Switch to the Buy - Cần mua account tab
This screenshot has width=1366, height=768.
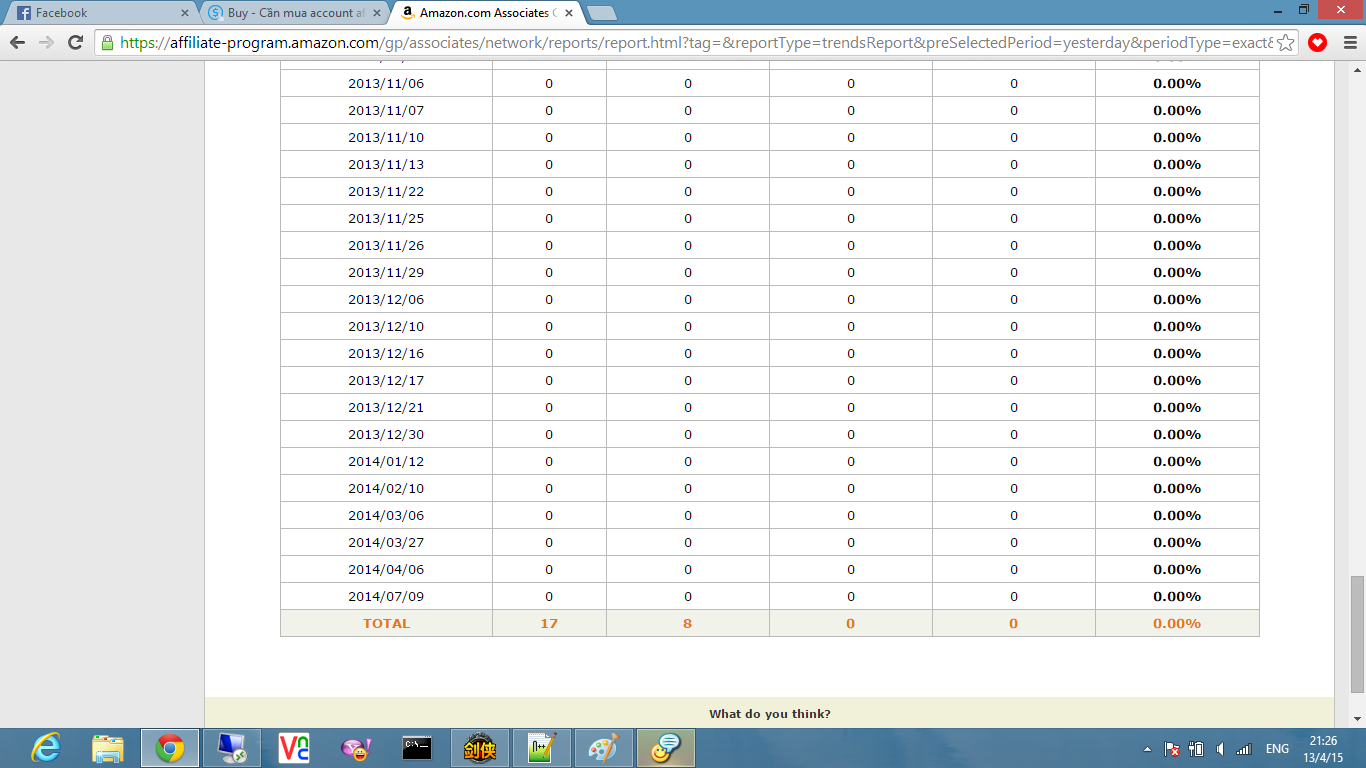tap(293, 13)
